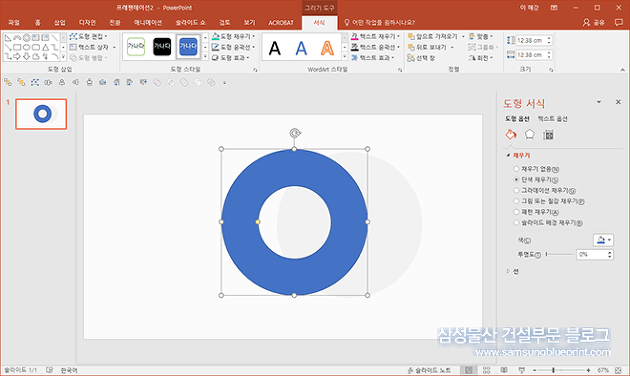Select slide 1 thumbnail
The width and height of the screenshot is (630, 376).
pyautogui.click(x=41, y=114)
